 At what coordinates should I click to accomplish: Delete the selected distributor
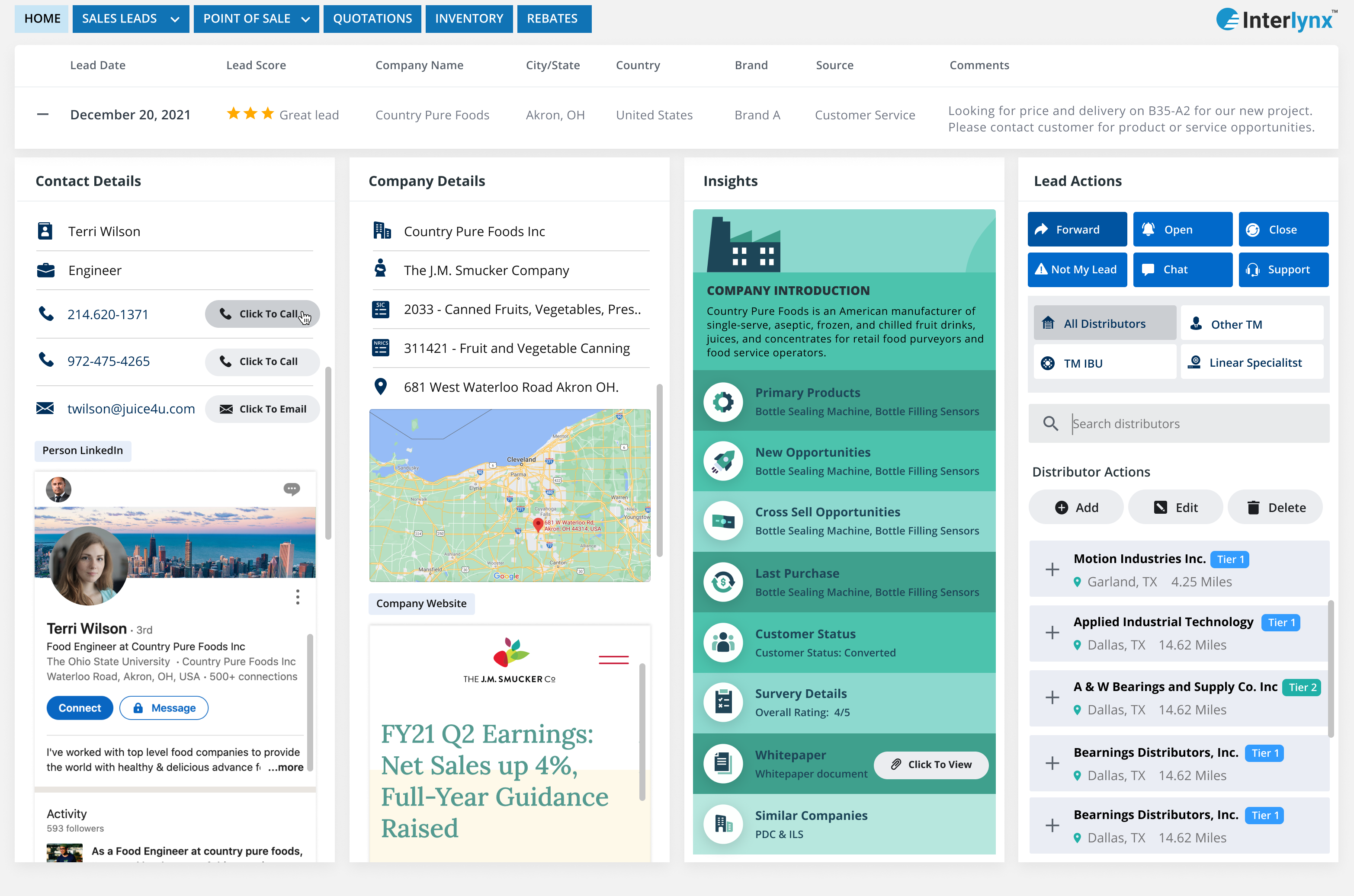coord(1275,507)
